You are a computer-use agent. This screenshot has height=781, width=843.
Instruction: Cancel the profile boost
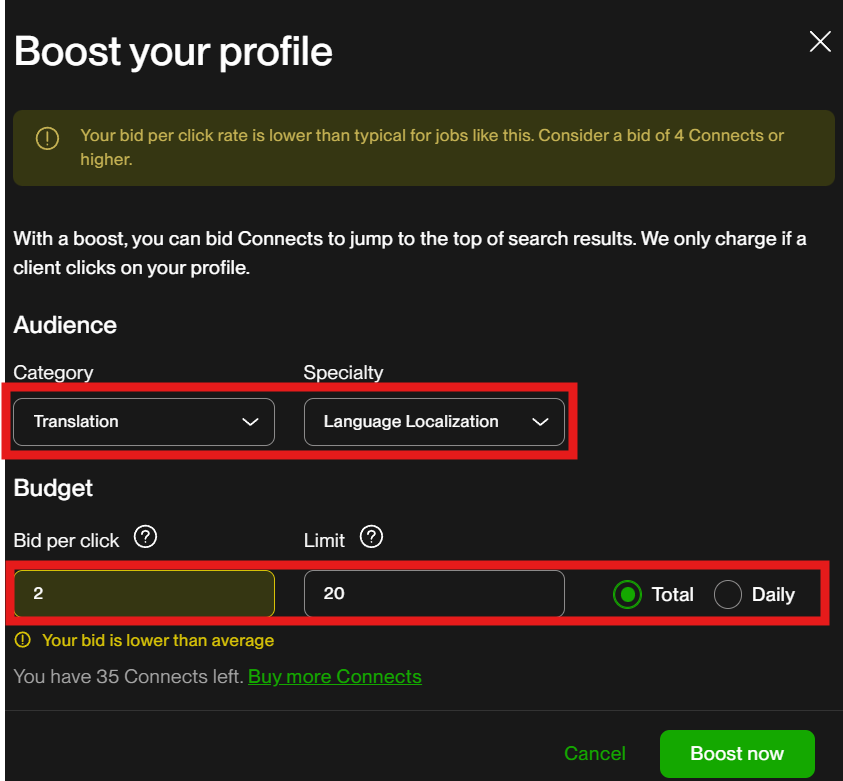click(x=594, y=753)
